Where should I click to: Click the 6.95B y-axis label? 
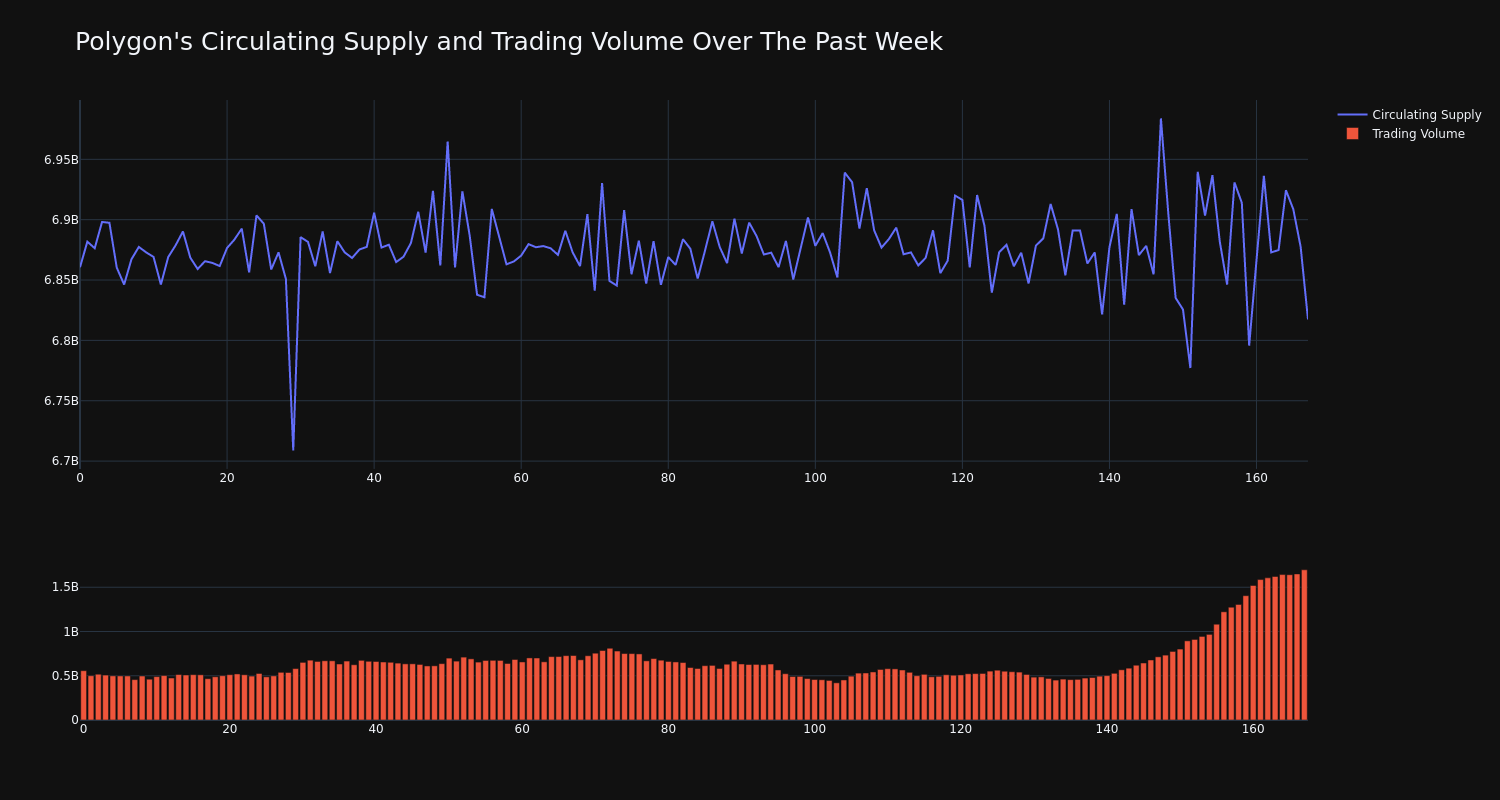pos(61,160)
